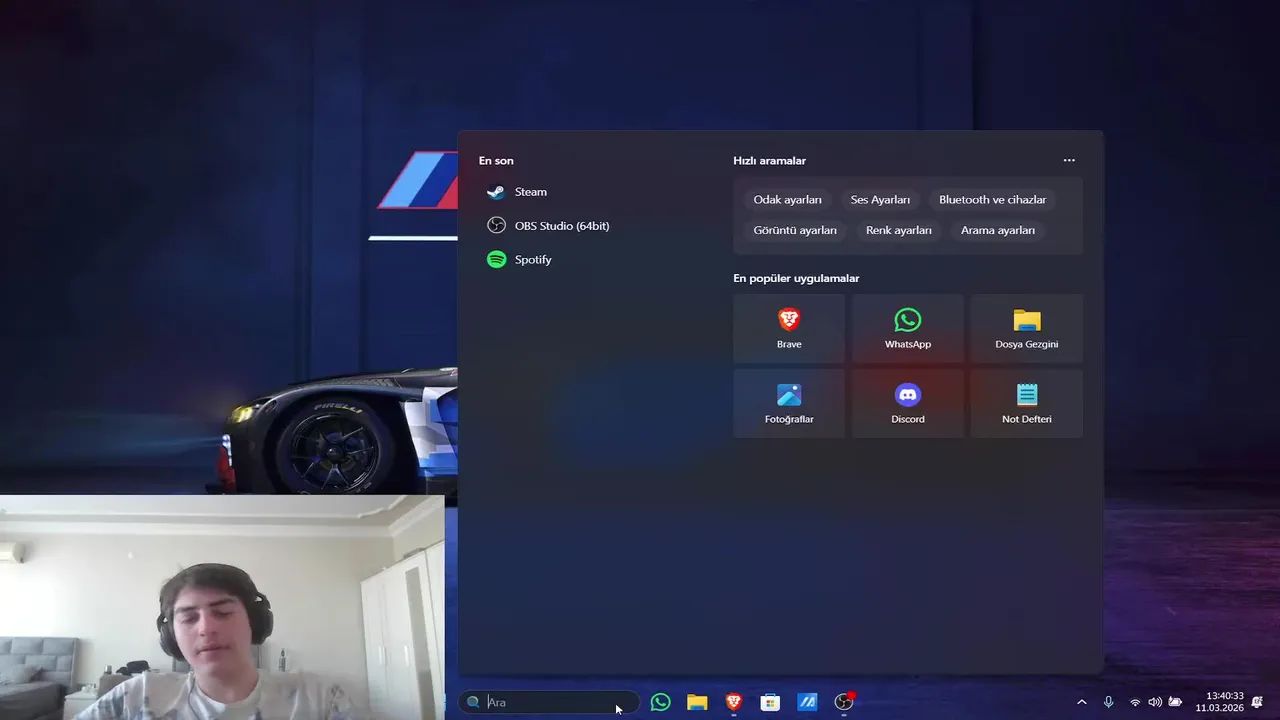Open Microsoft Store from the taskbar
The width and height of the screenshot is (1280, 720).
click(x=770, y=702)
